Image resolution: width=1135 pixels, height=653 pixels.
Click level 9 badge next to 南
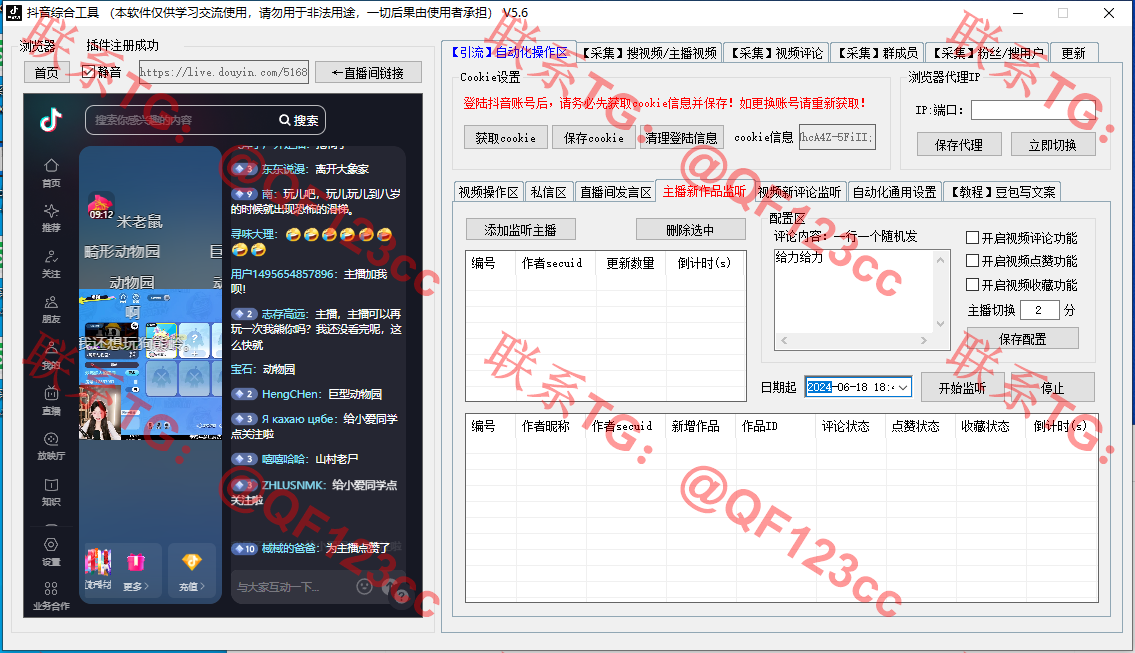tap(244, 194)
